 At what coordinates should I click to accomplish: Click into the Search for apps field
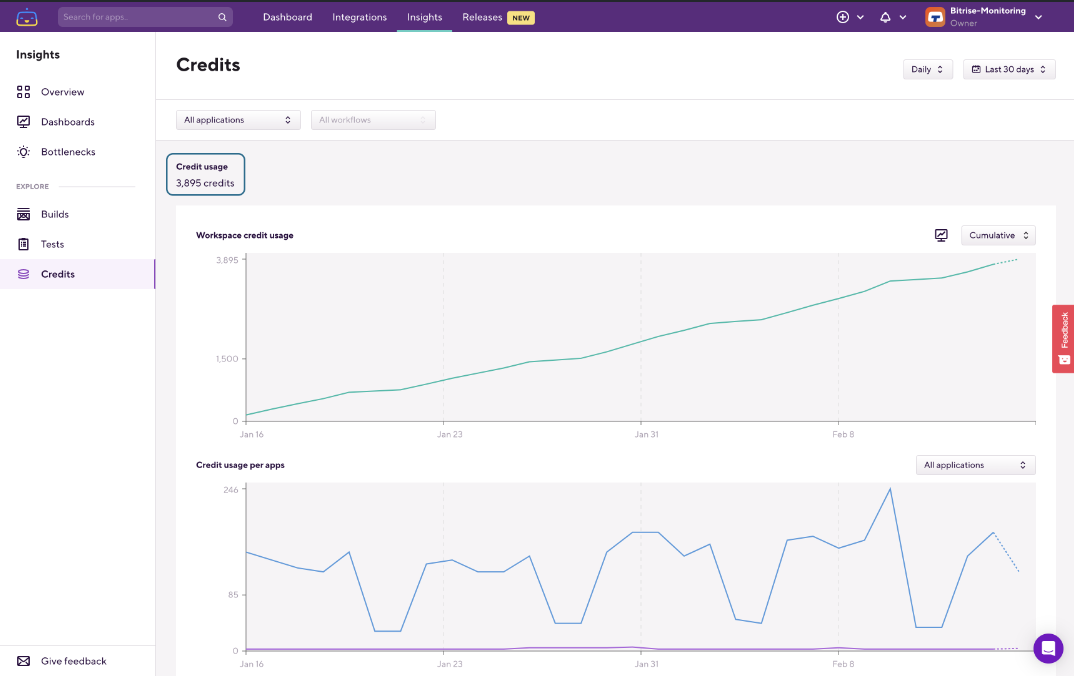138,17
